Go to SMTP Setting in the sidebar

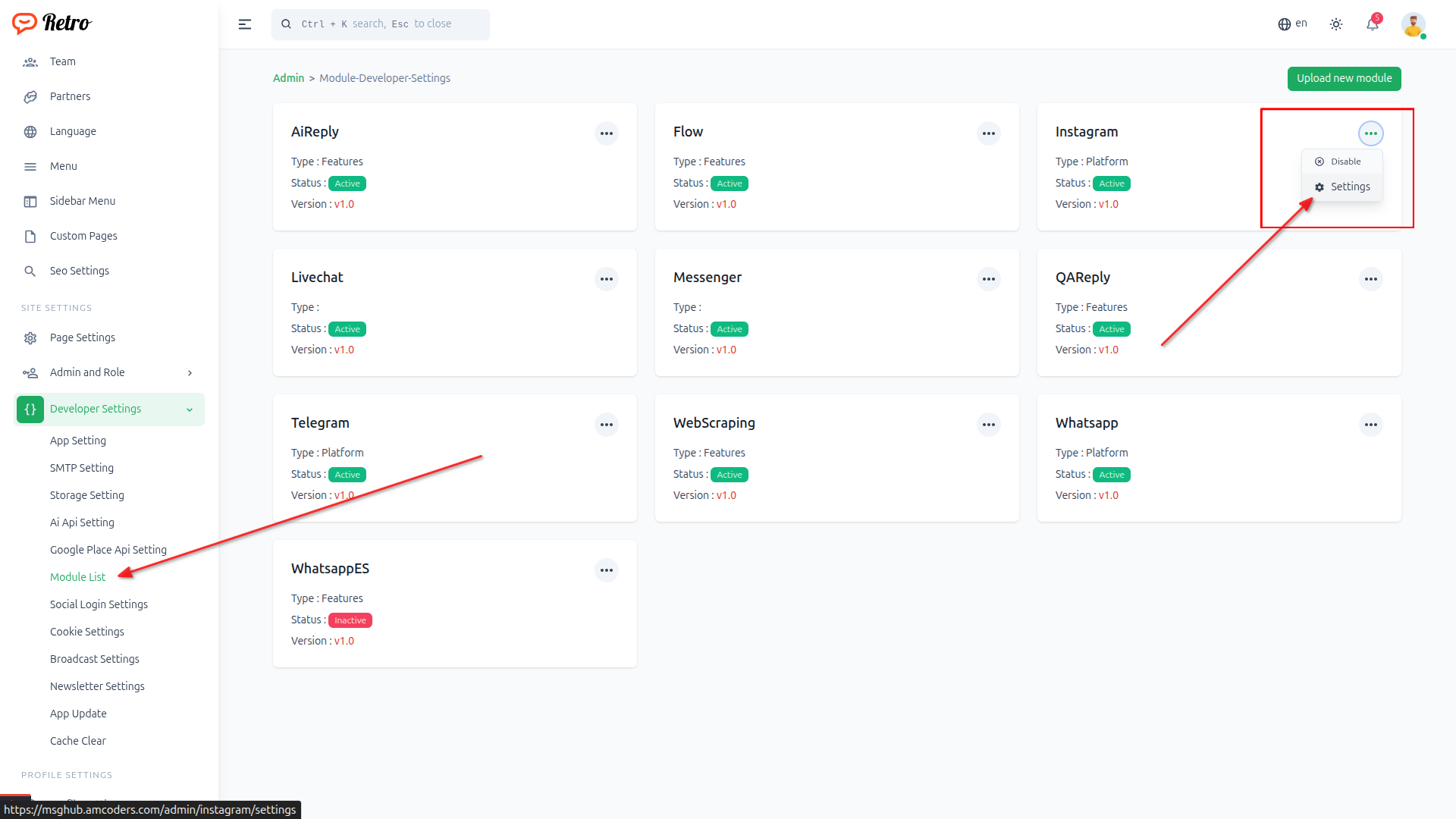pyautogui.click(x=82, y=468)
